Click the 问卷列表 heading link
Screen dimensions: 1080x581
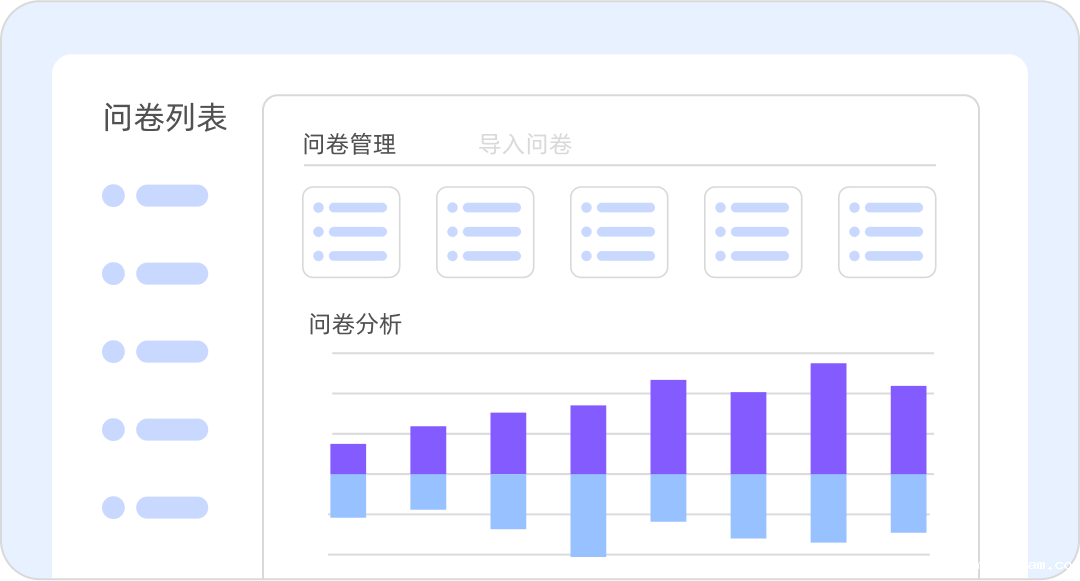click(x=166, y=118)
